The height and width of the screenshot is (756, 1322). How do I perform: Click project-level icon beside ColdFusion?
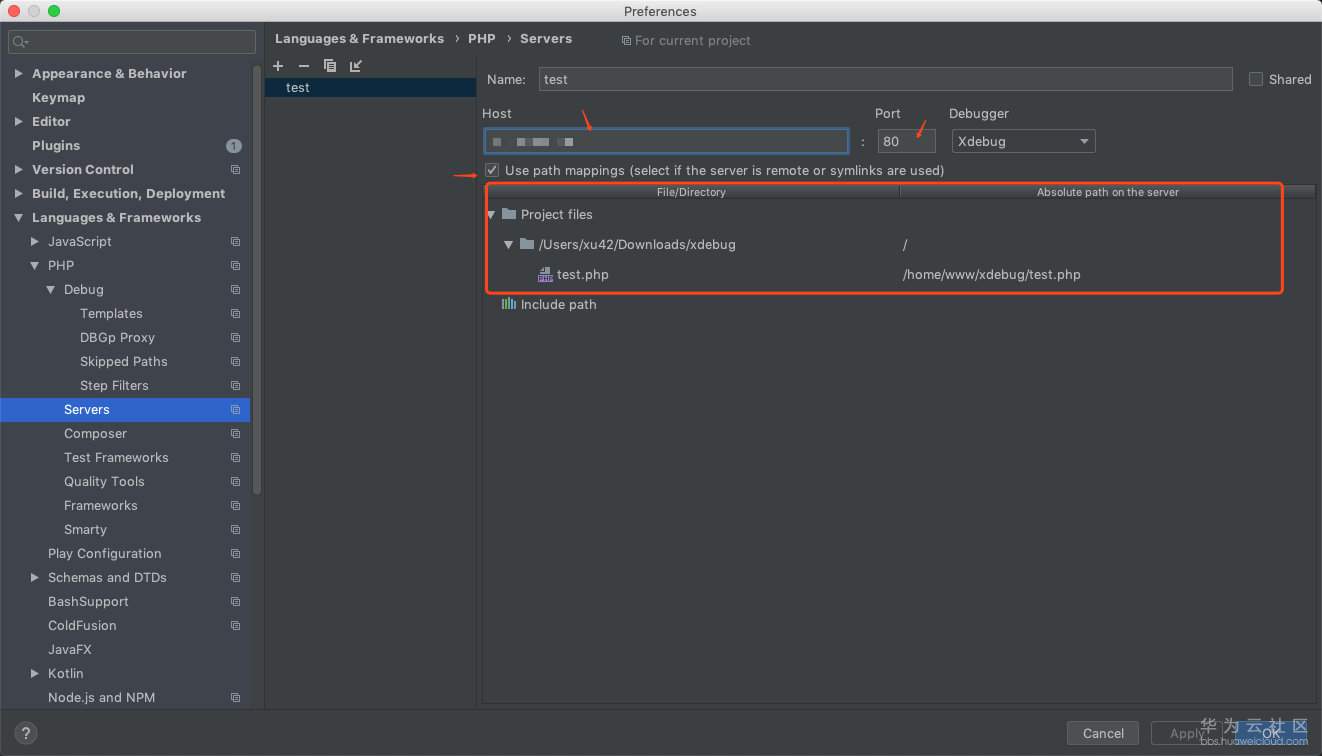click(x=236, y=626)
